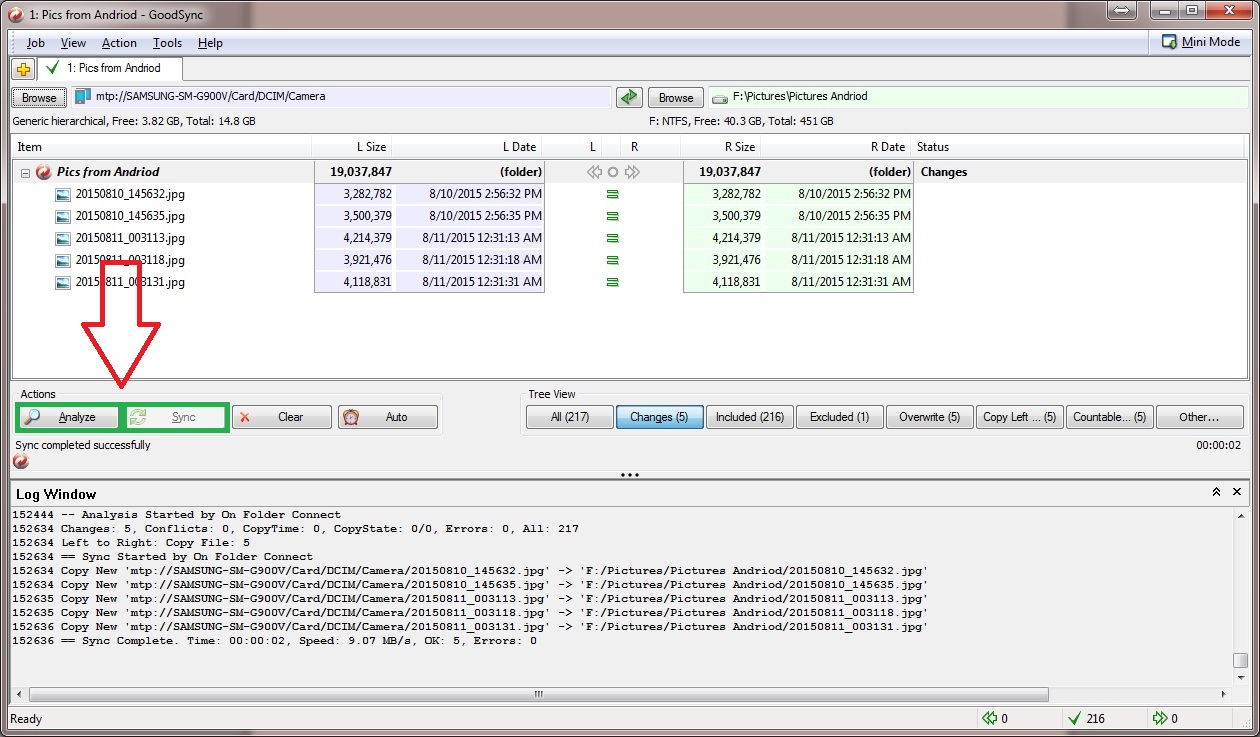Click the equal sign in the 4,118,831 row
Image resolution: width=1260 pixels, height=737 pixels.
613,282
